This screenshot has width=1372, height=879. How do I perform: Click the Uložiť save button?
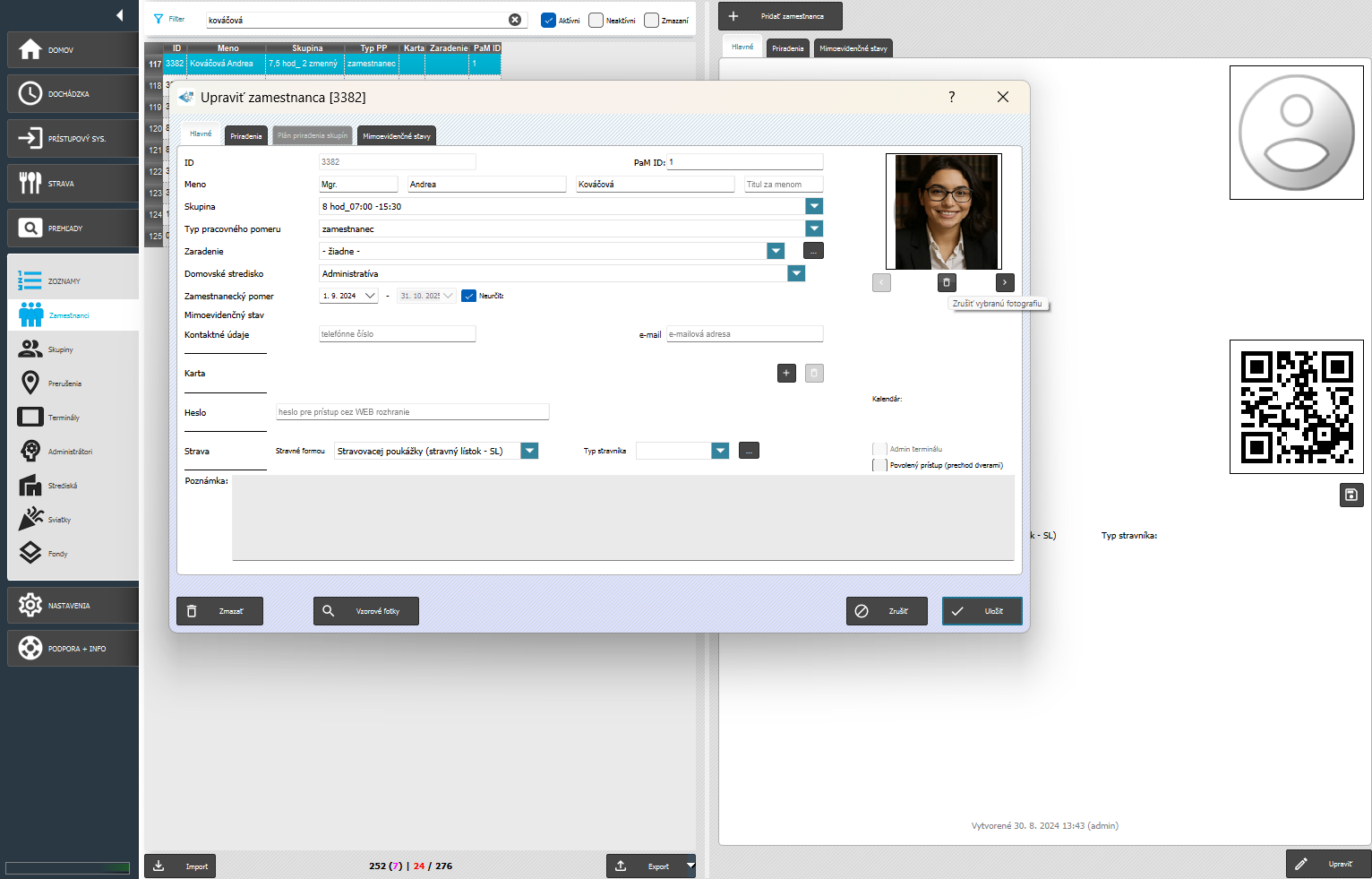click(982, 611)
